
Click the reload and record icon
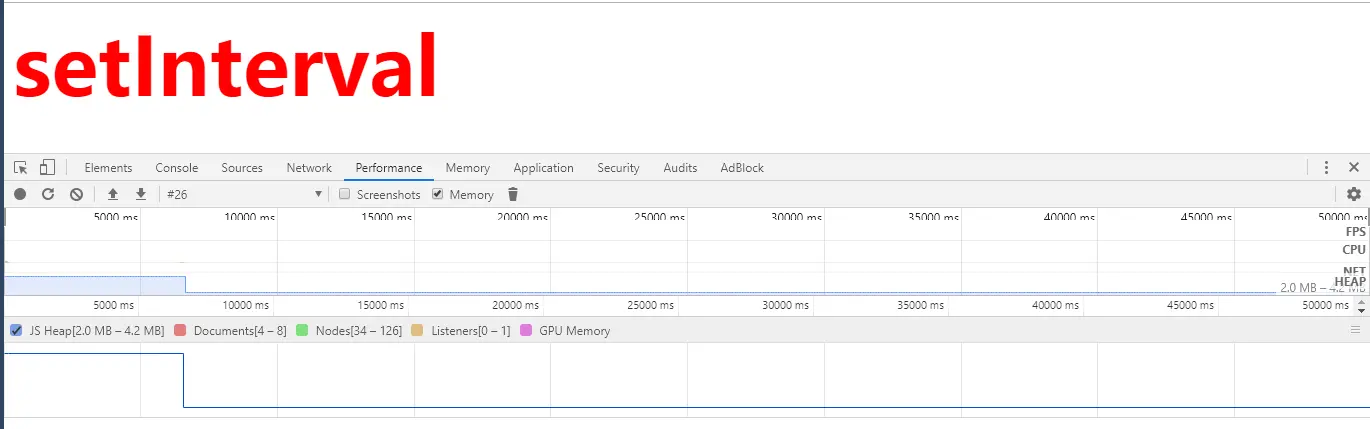click(48, 195)
